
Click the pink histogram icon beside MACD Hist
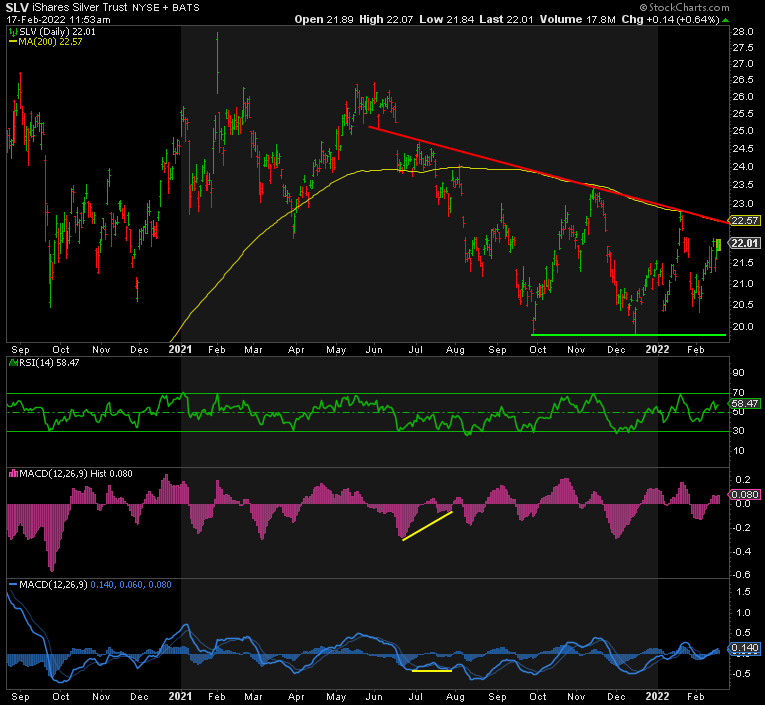(13, 474)
